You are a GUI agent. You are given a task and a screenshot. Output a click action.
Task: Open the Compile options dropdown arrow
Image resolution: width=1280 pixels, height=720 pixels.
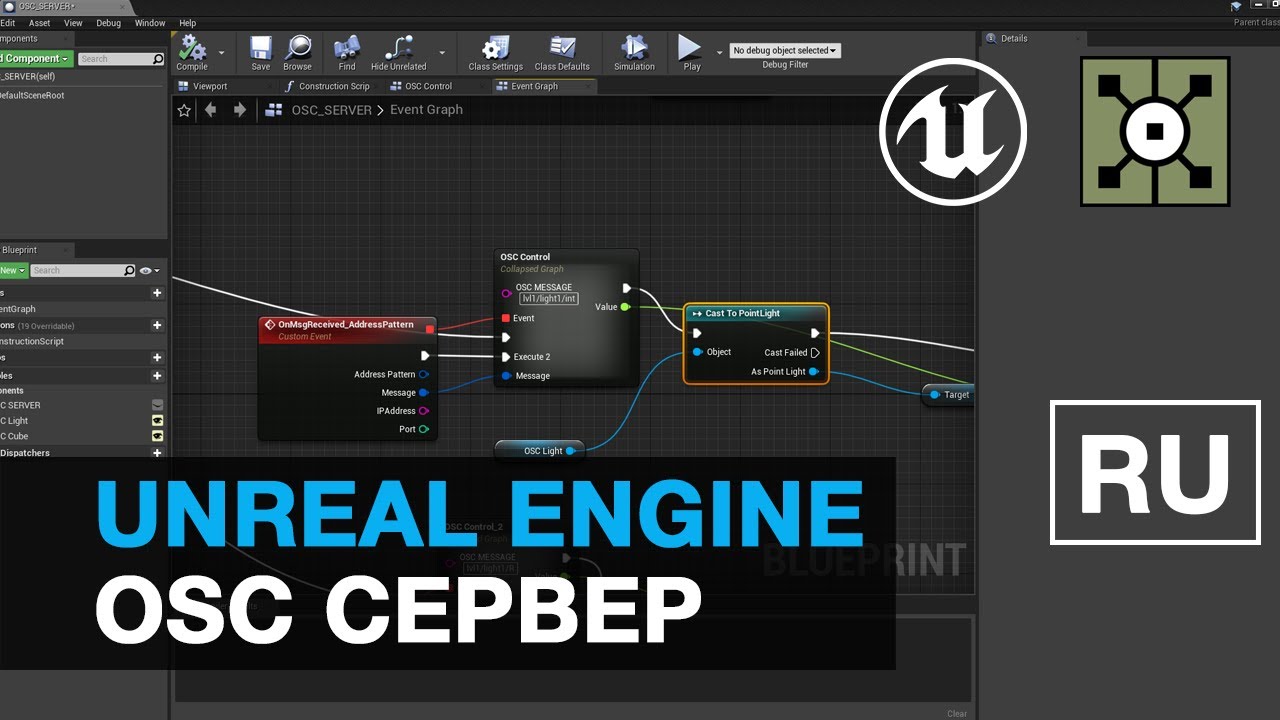(x=221, y=52)
